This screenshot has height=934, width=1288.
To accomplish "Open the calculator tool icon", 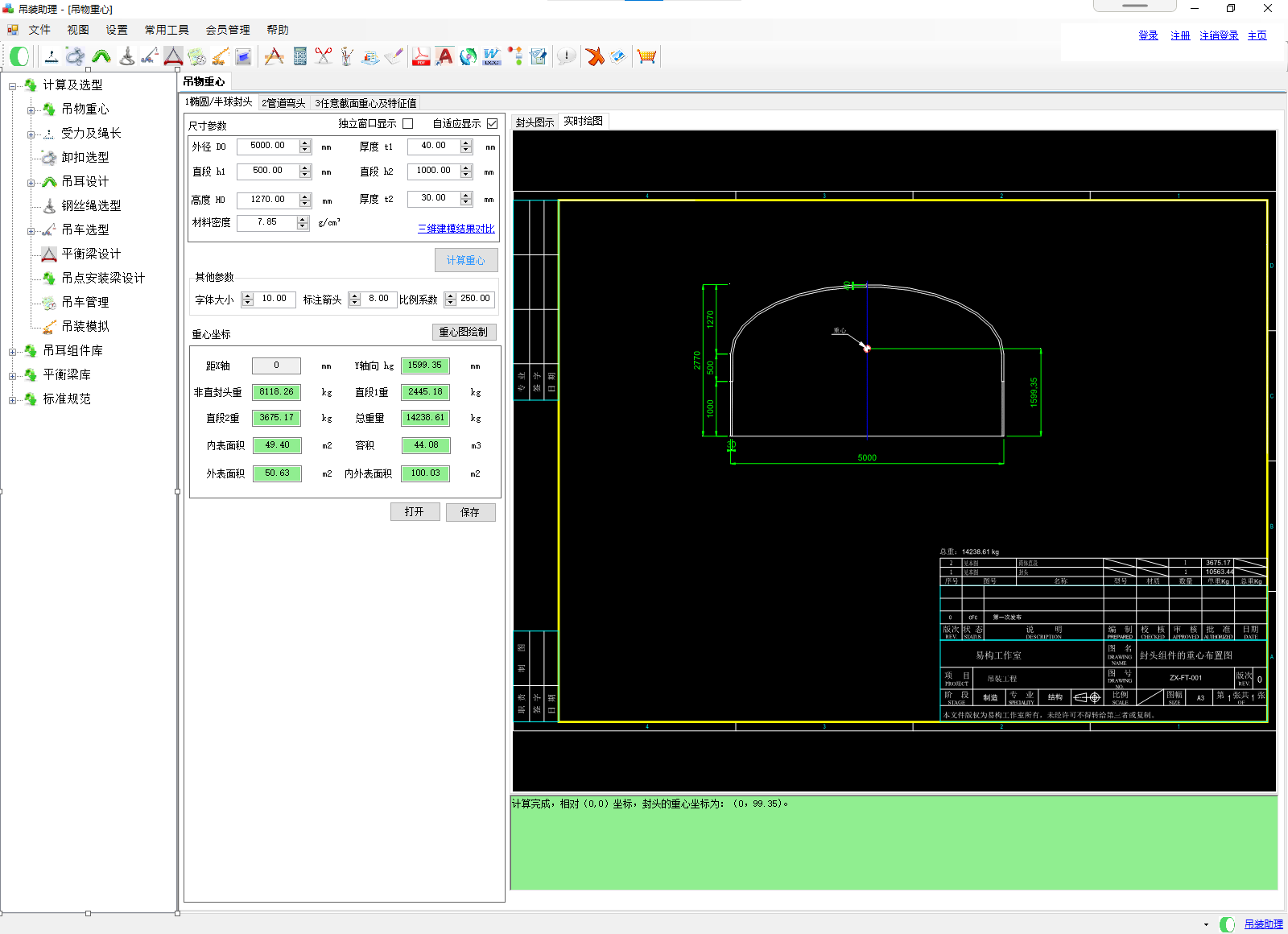I will tap(300, 56).
